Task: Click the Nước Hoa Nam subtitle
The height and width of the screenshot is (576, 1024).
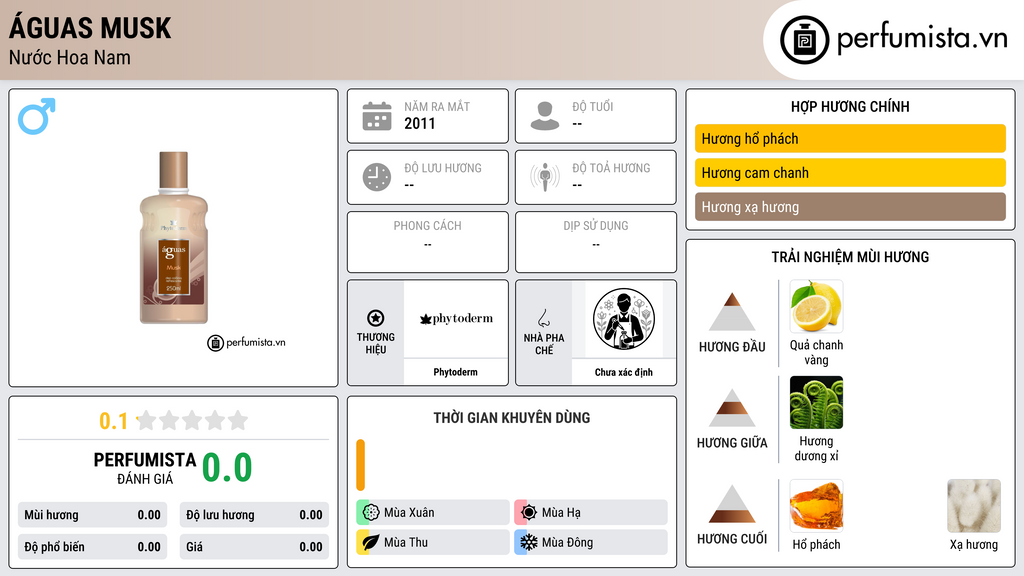Action: (x=70, y=58)
